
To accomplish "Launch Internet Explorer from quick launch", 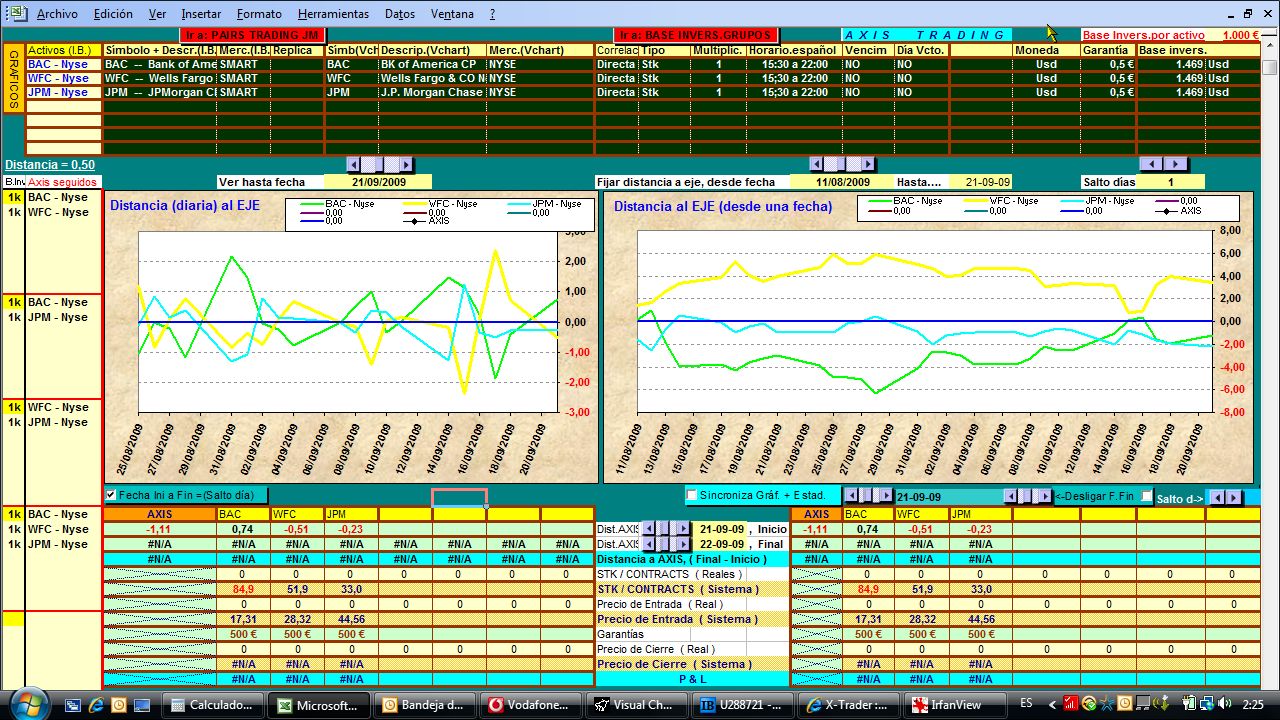I will click(x=96, y=705).
